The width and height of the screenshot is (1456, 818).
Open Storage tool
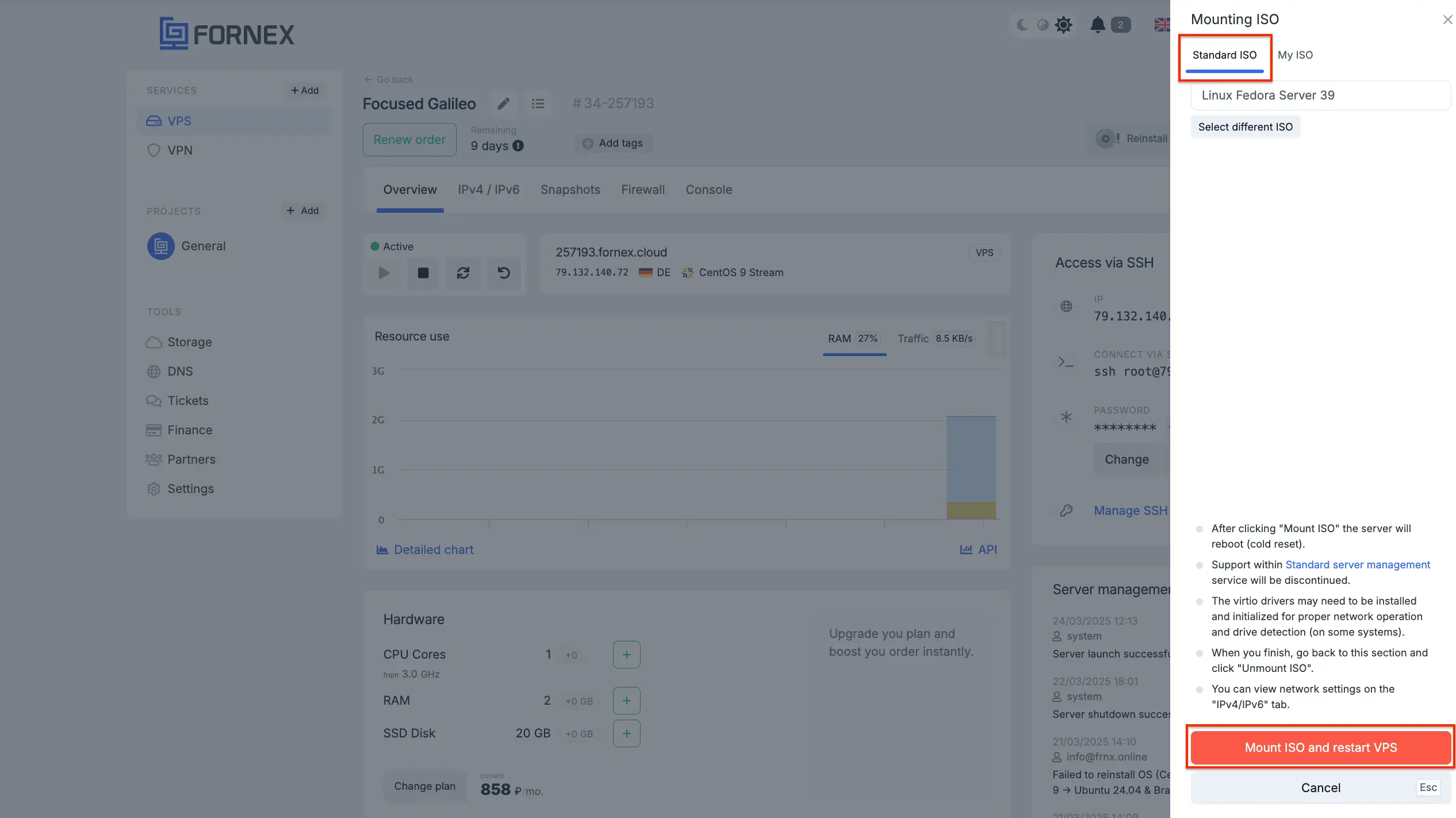point(179,342)
